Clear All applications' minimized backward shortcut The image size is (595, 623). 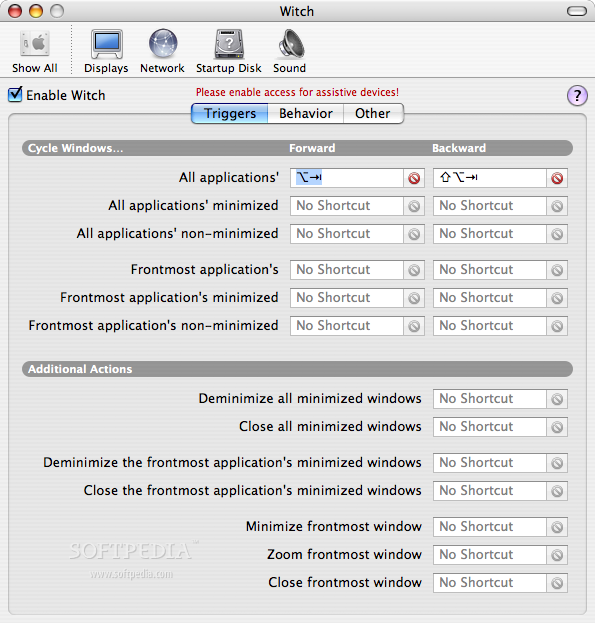[557, 206]
